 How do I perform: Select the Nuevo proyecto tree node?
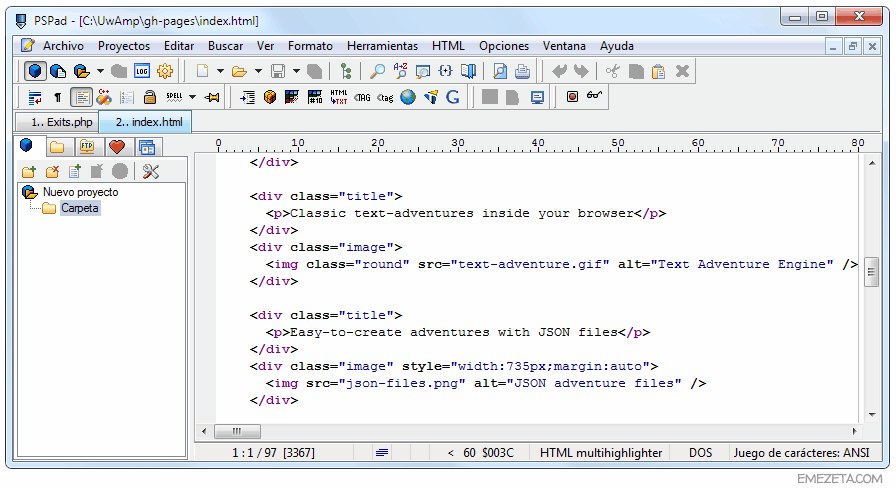pos(81,192)
